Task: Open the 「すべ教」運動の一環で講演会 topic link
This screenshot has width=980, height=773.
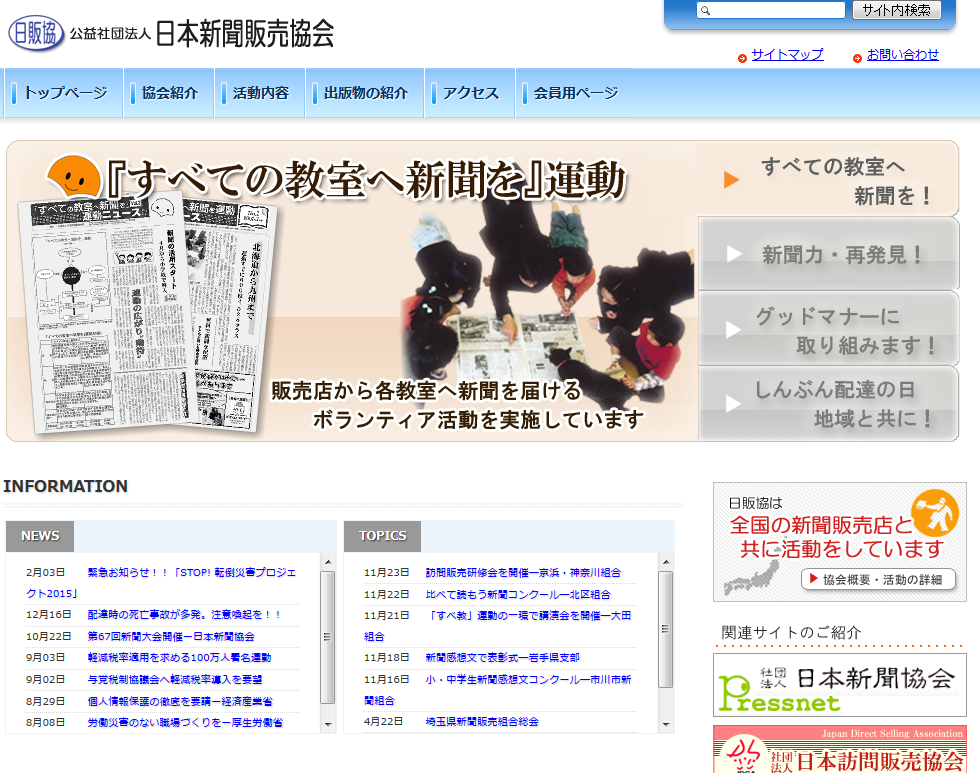Action: click(498, 626)
